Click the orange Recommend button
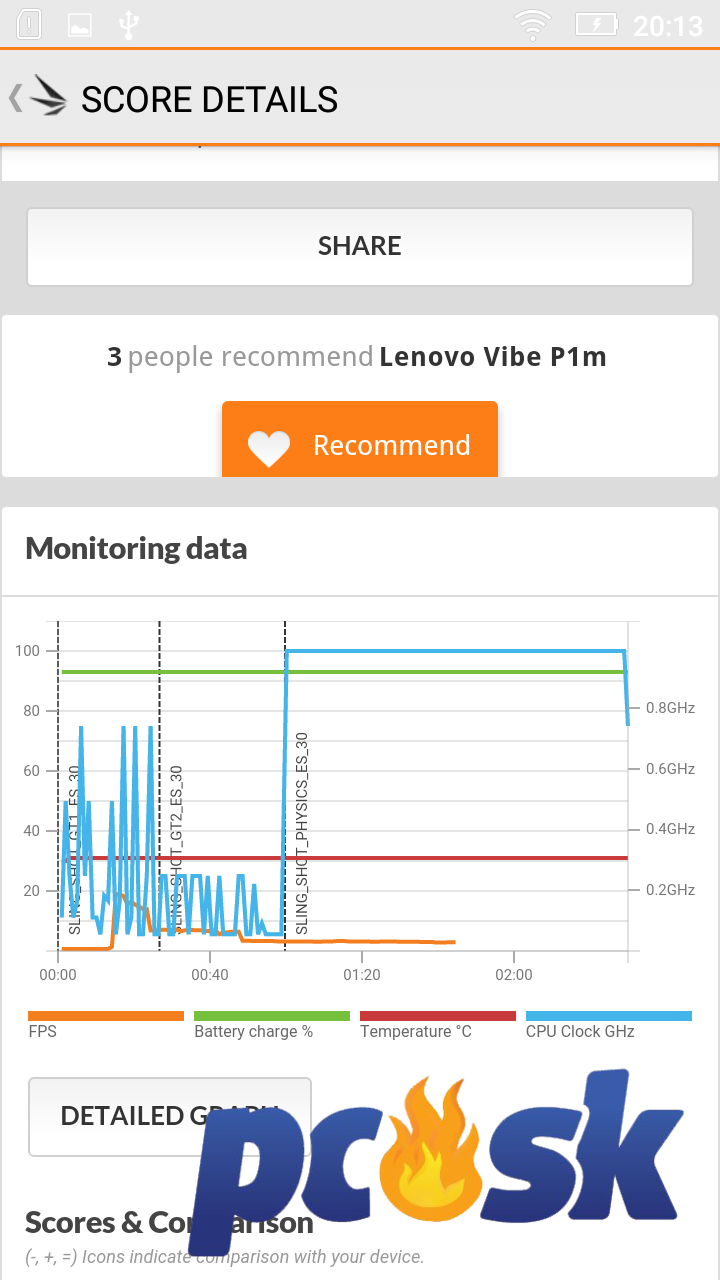Viewport: 720px width, 1280px height. (360, 440)
